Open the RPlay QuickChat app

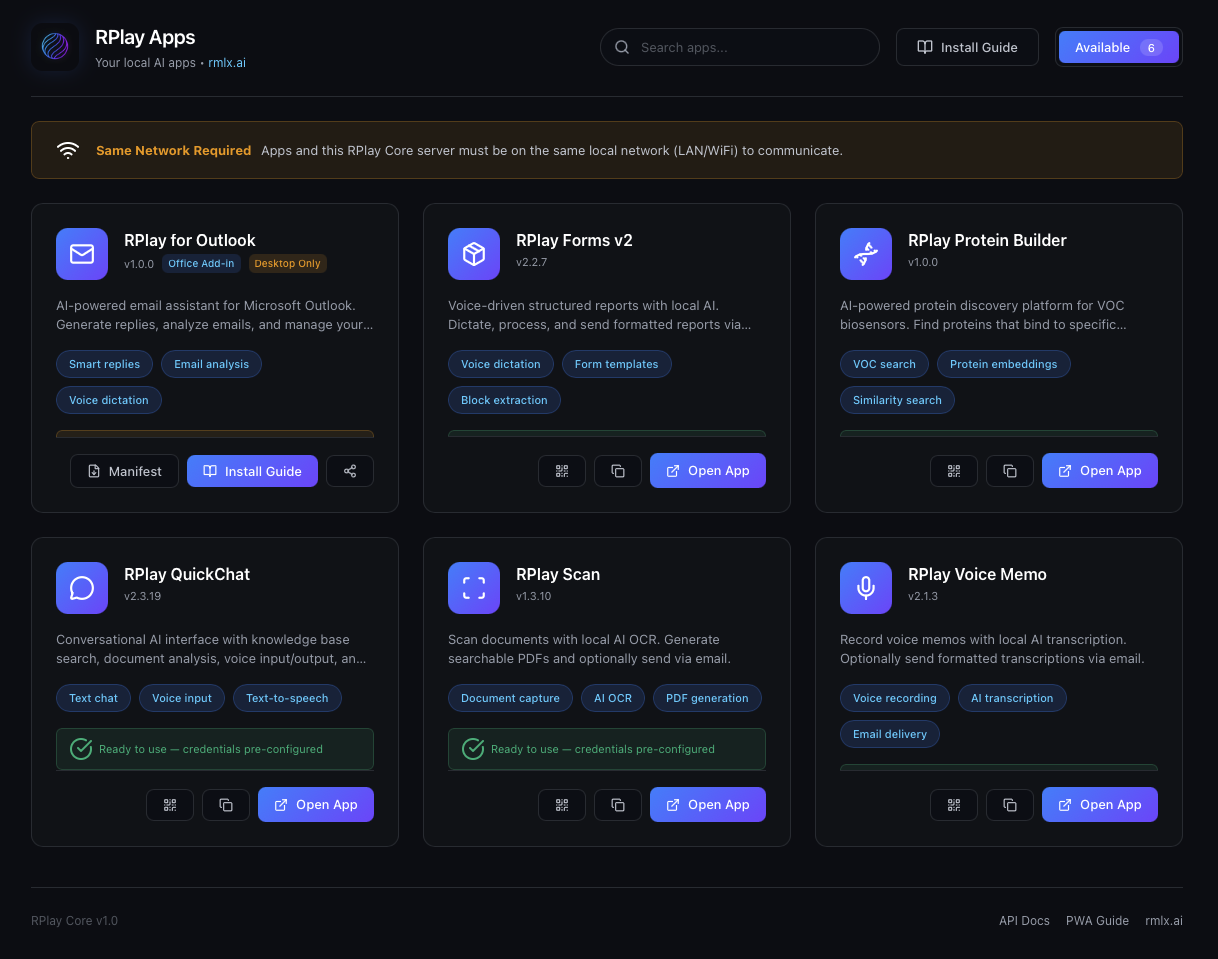click(x=316, y=805)
